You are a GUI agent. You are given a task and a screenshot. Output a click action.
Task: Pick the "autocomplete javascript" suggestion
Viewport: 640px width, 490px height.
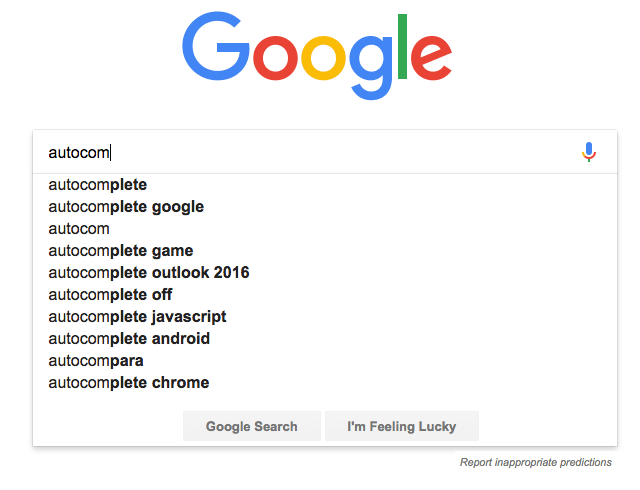137,317
